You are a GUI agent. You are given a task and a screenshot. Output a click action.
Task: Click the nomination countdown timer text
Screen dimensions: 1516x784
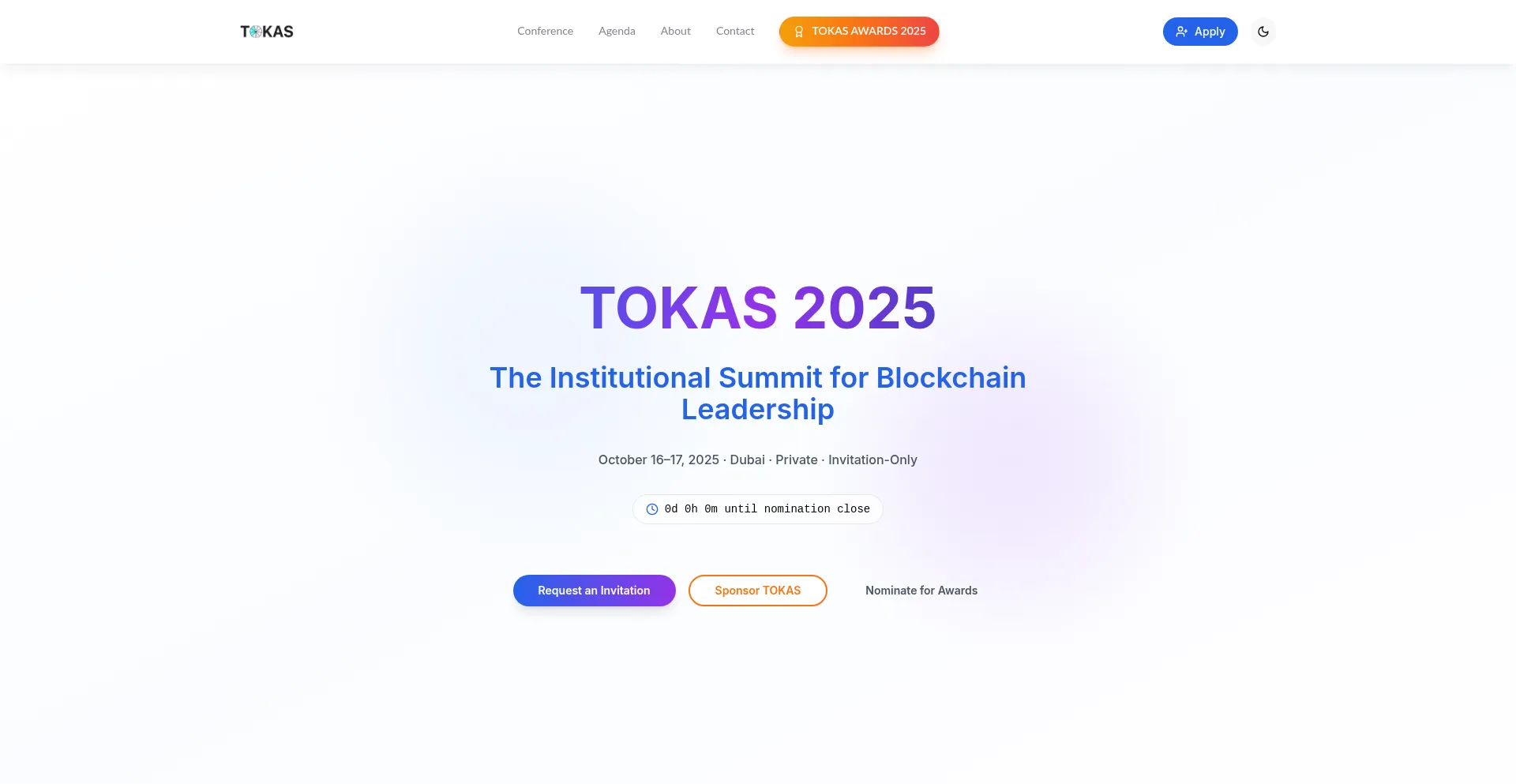(767, 509)
